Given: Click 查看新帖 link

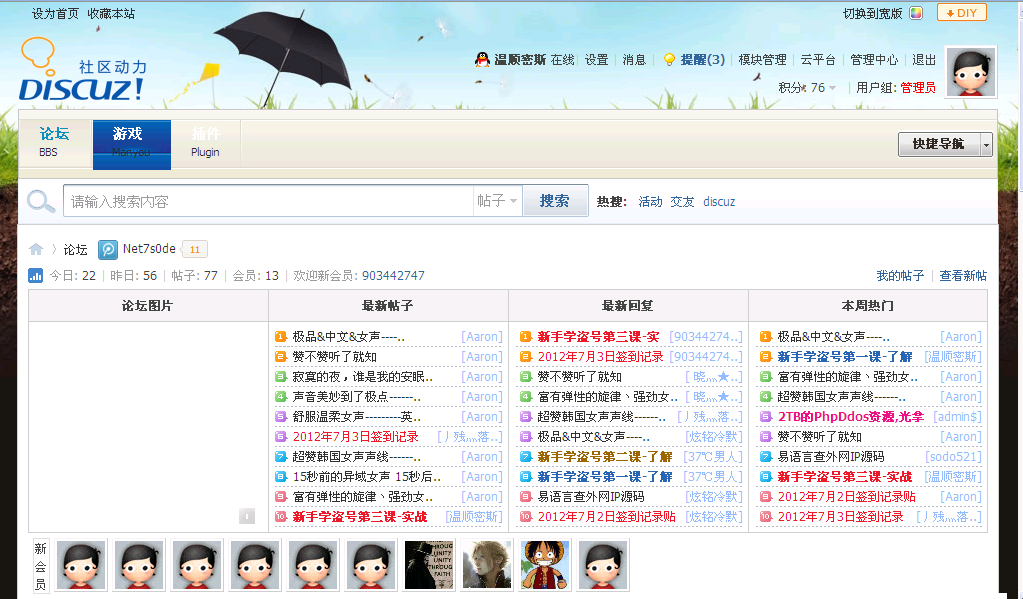Looking at the screenshot, I should click(963, 275).
